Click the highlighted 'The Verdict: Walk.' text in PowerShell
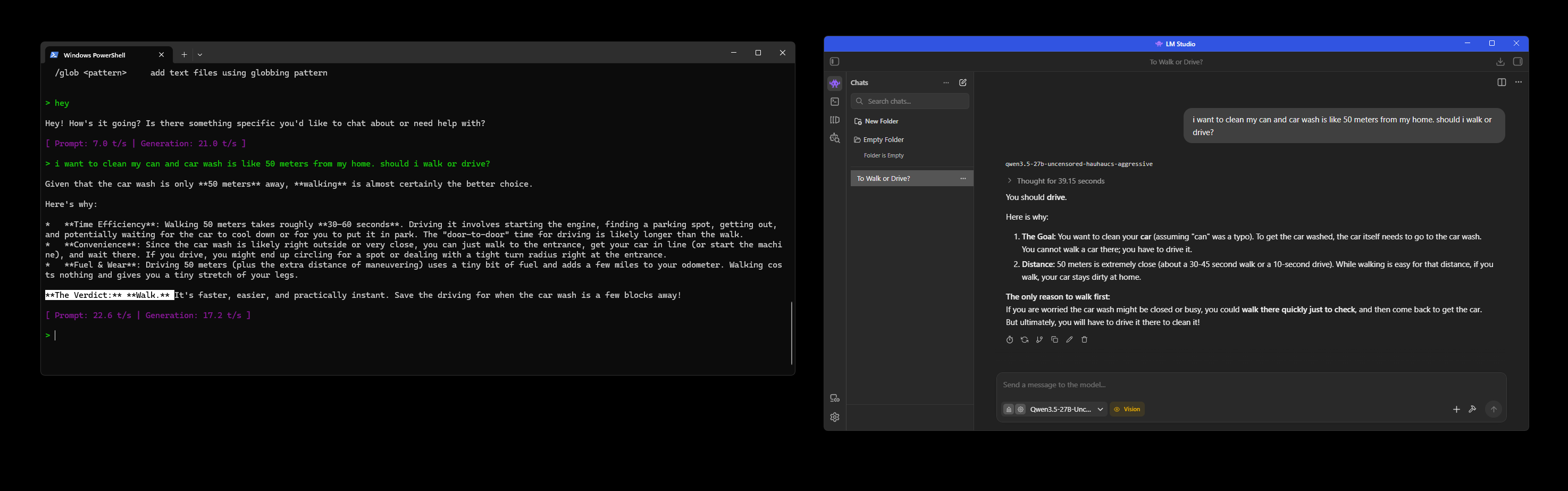Viewport: 1568px width, 491px height. pyautogui.click(x=110, y=295)
